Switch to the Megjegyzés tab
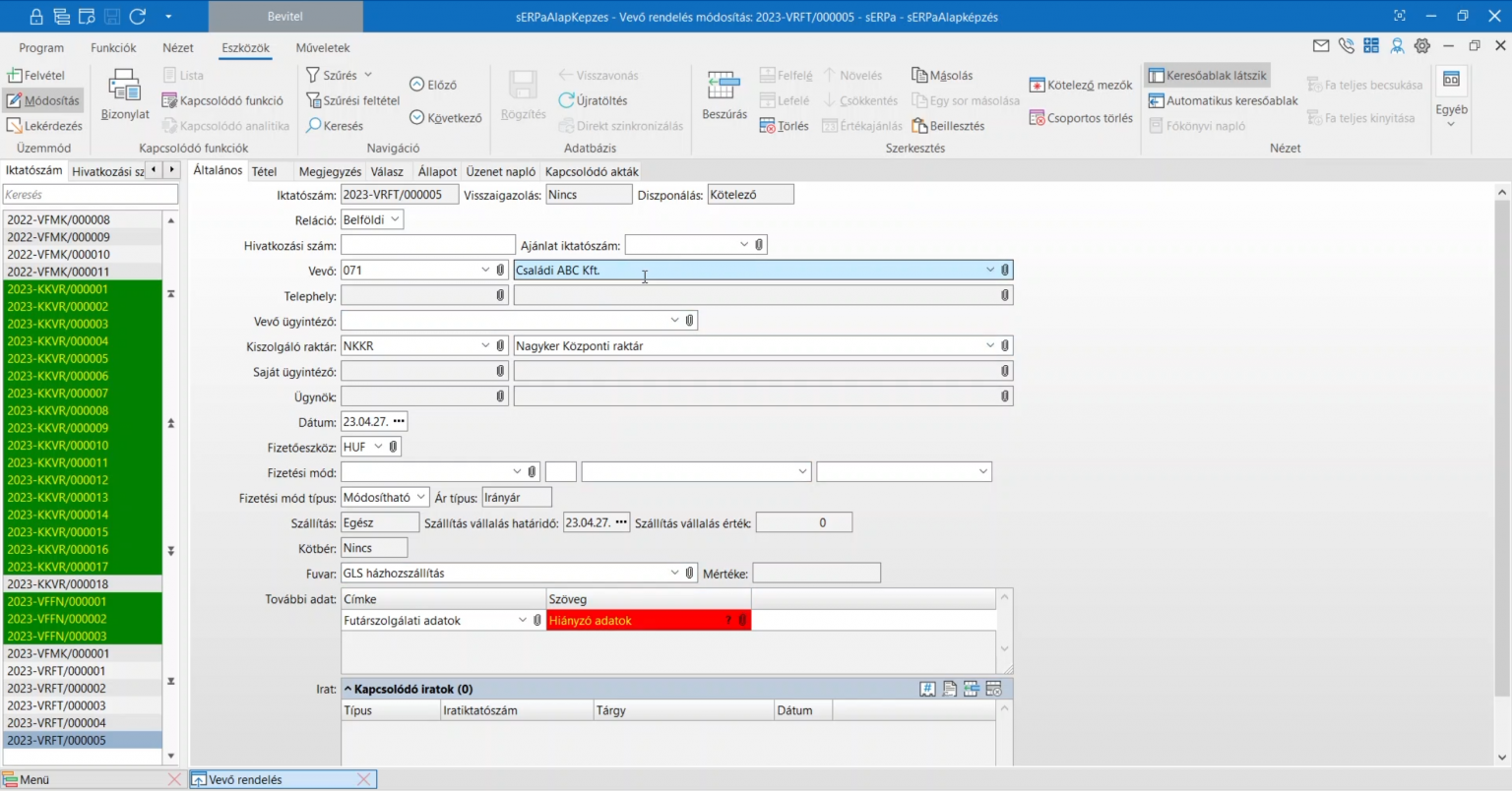This screenshot has width=1512, height=791. [x=329, y=170]
